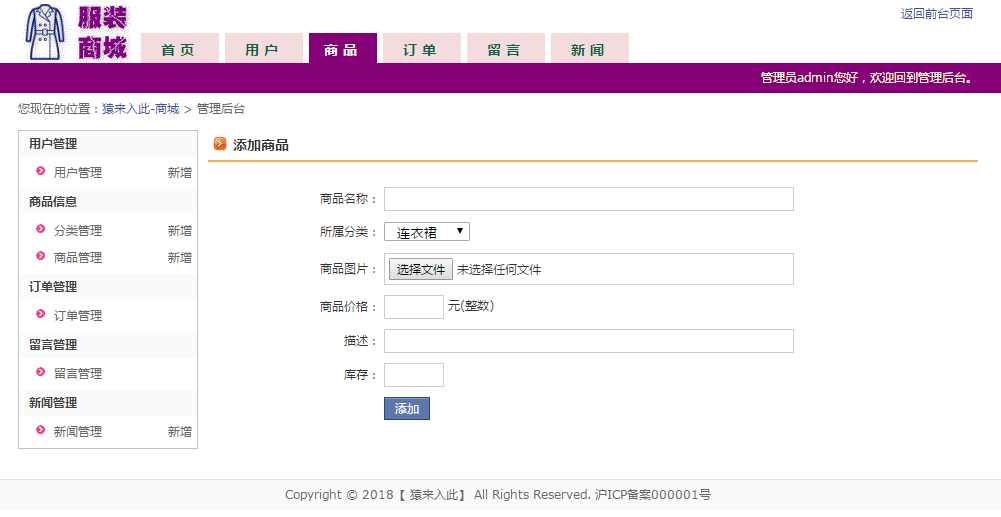
Task: Click the clothing store coat logo
Action: [45, 32]
